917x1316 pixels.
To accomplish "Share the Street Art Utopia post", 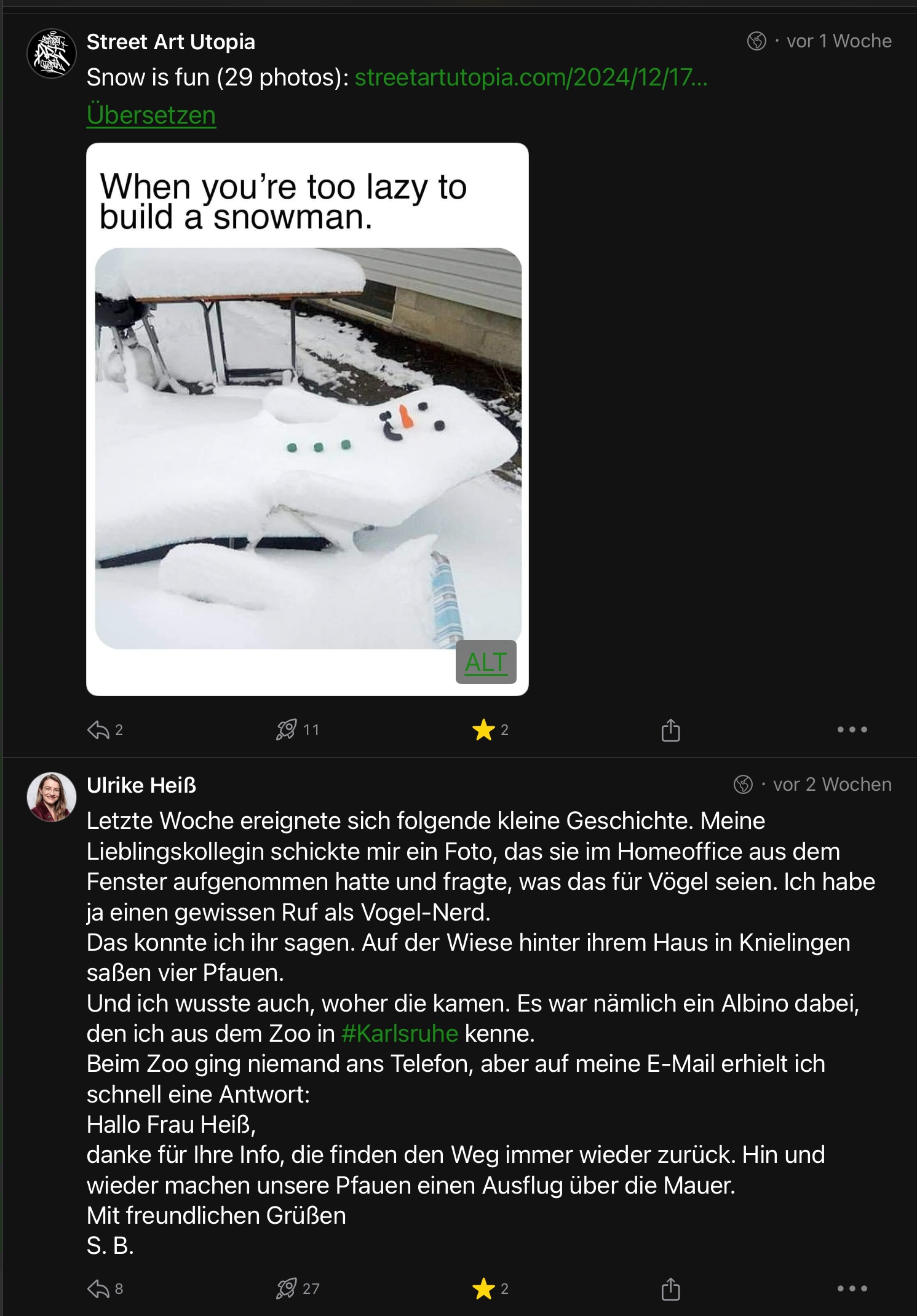I will pyautogui.click(x=670, y=730).
